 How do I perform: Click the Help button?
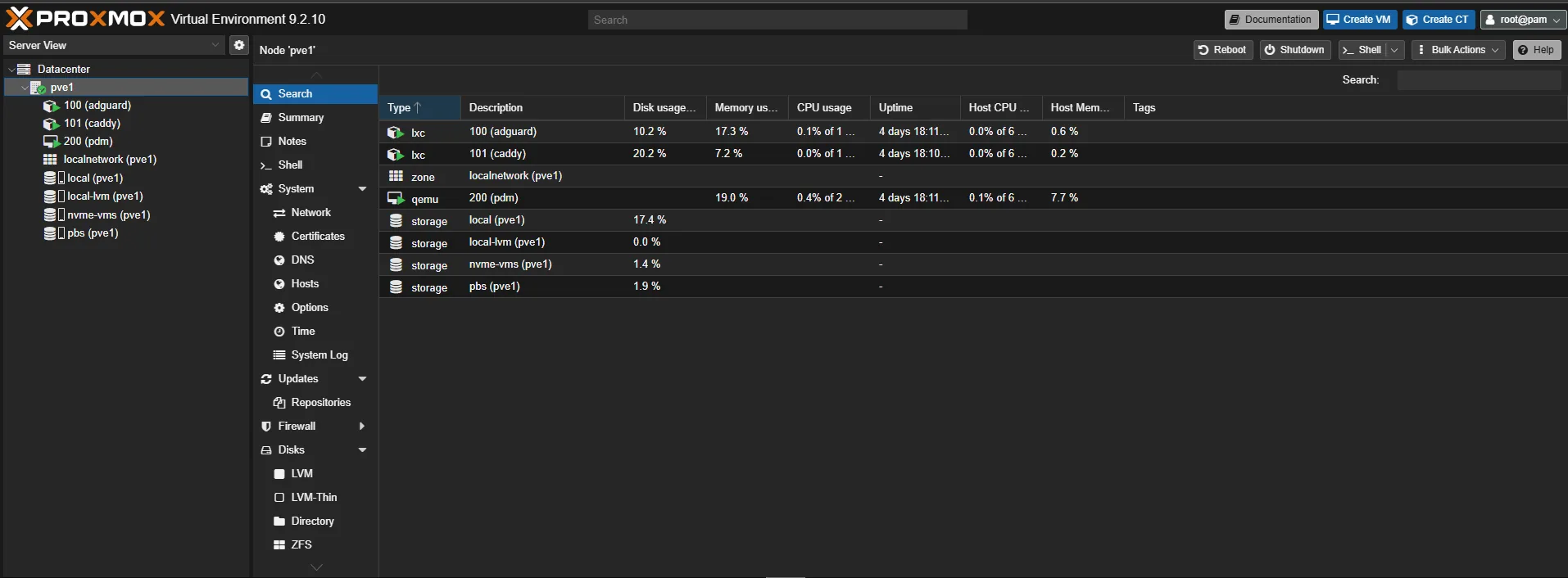(x=1537, y=50)
